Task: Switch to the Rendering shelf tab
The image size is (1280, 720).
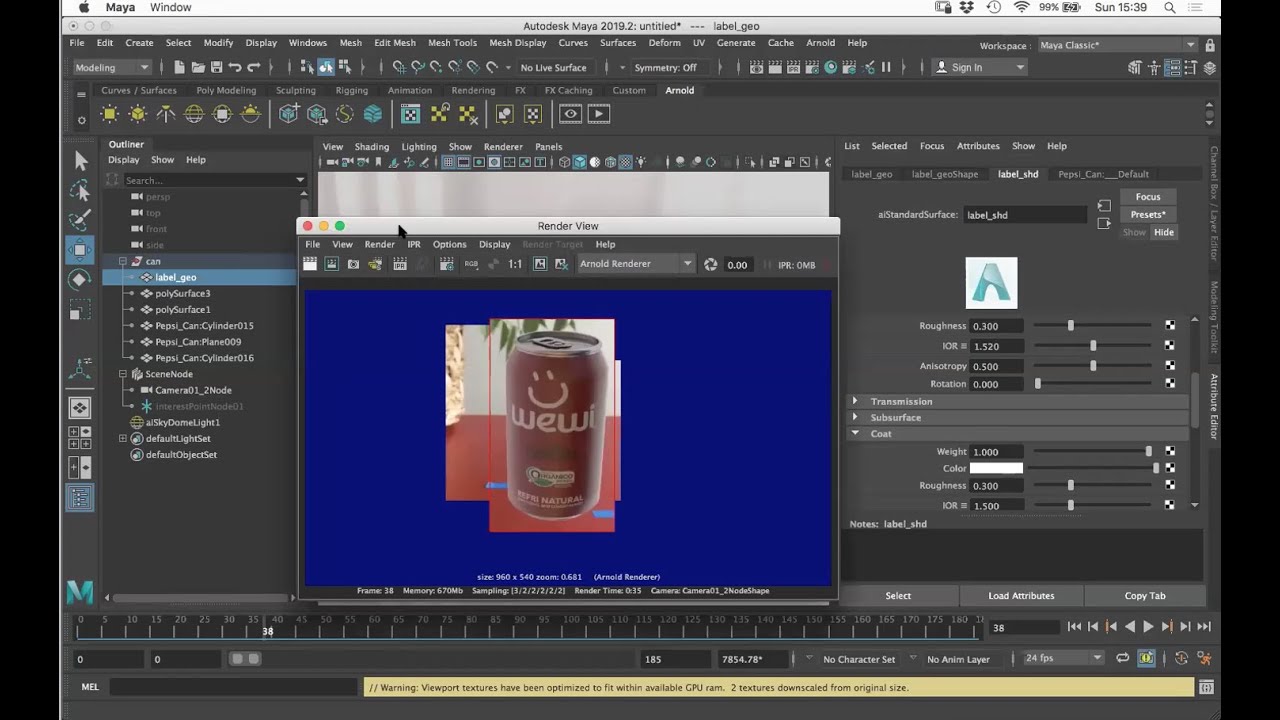Action: [473, 90]
